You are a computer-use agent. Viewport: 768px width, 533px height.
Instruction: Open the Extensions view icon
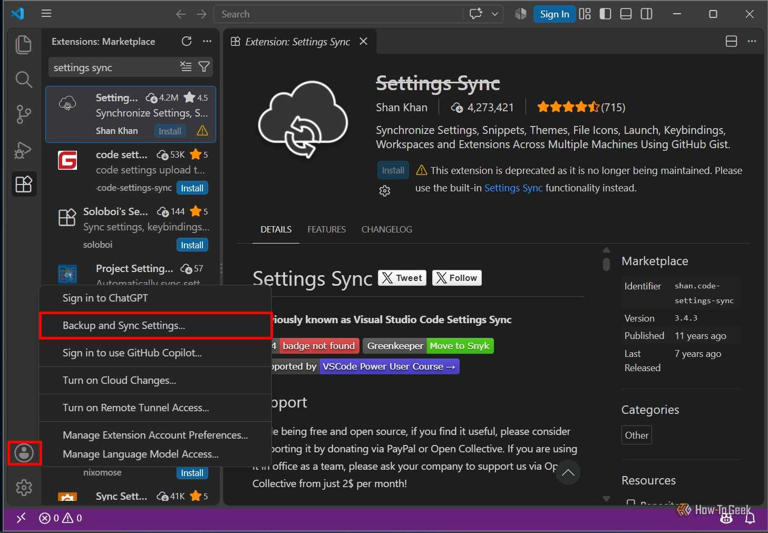coord(24,184)
